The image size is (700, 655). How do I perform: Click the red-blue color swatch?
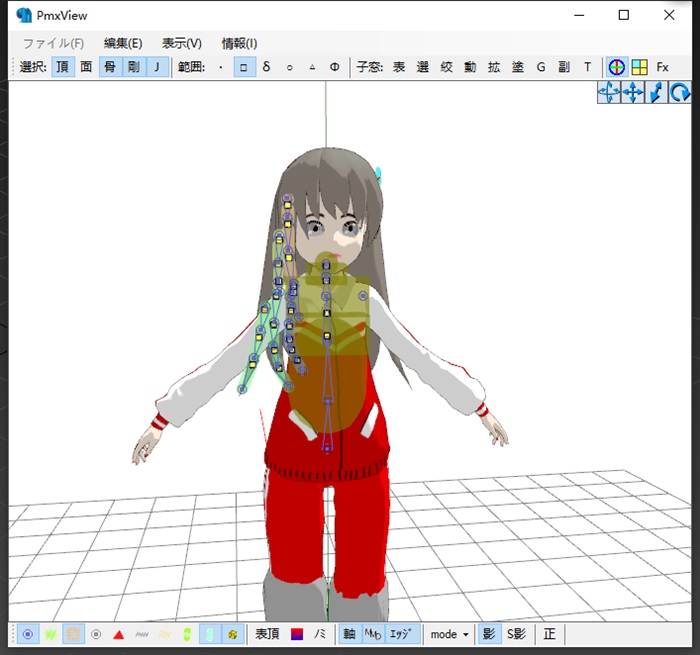pos(297,634)
